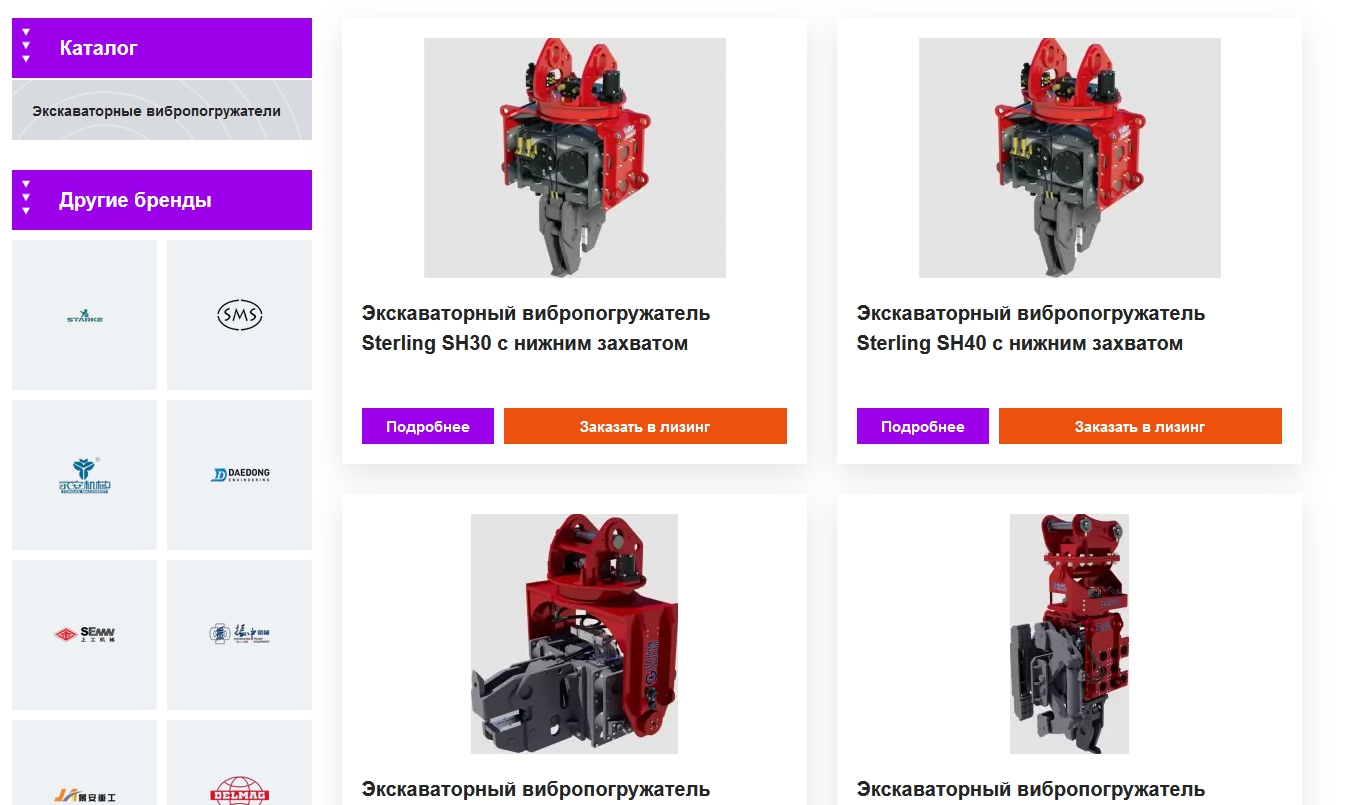This screenshot has width=1345, height=805.
Task: Open the SMS brand logo tile
Action: coord(239,315)
